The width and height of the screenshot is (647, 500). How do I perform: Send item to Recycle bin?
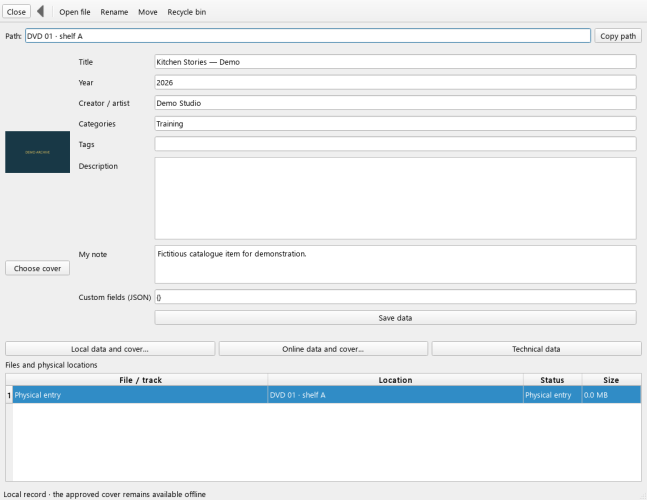click(187, 12)
